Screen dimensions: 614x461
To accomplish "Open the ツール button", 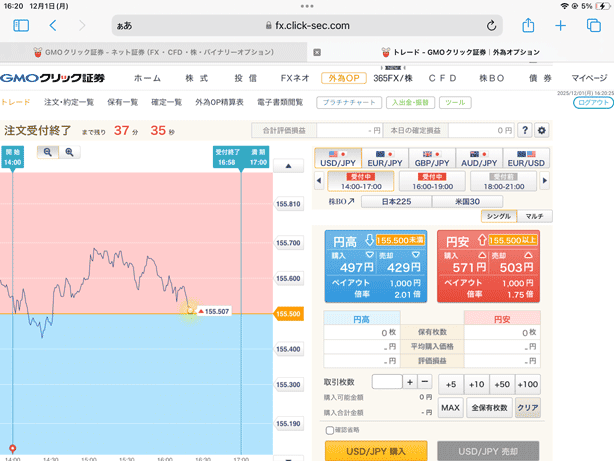I will pos(455,103).
